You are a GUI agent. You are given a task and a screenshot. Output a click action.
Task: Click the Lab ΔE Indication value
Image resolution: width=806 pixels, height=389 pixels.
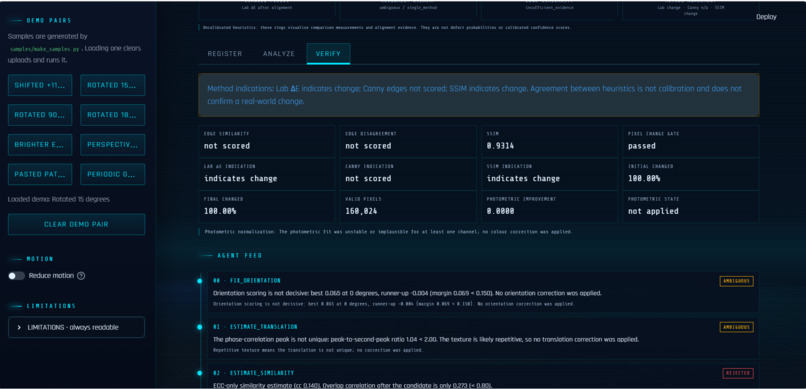[x=241, y=178]
